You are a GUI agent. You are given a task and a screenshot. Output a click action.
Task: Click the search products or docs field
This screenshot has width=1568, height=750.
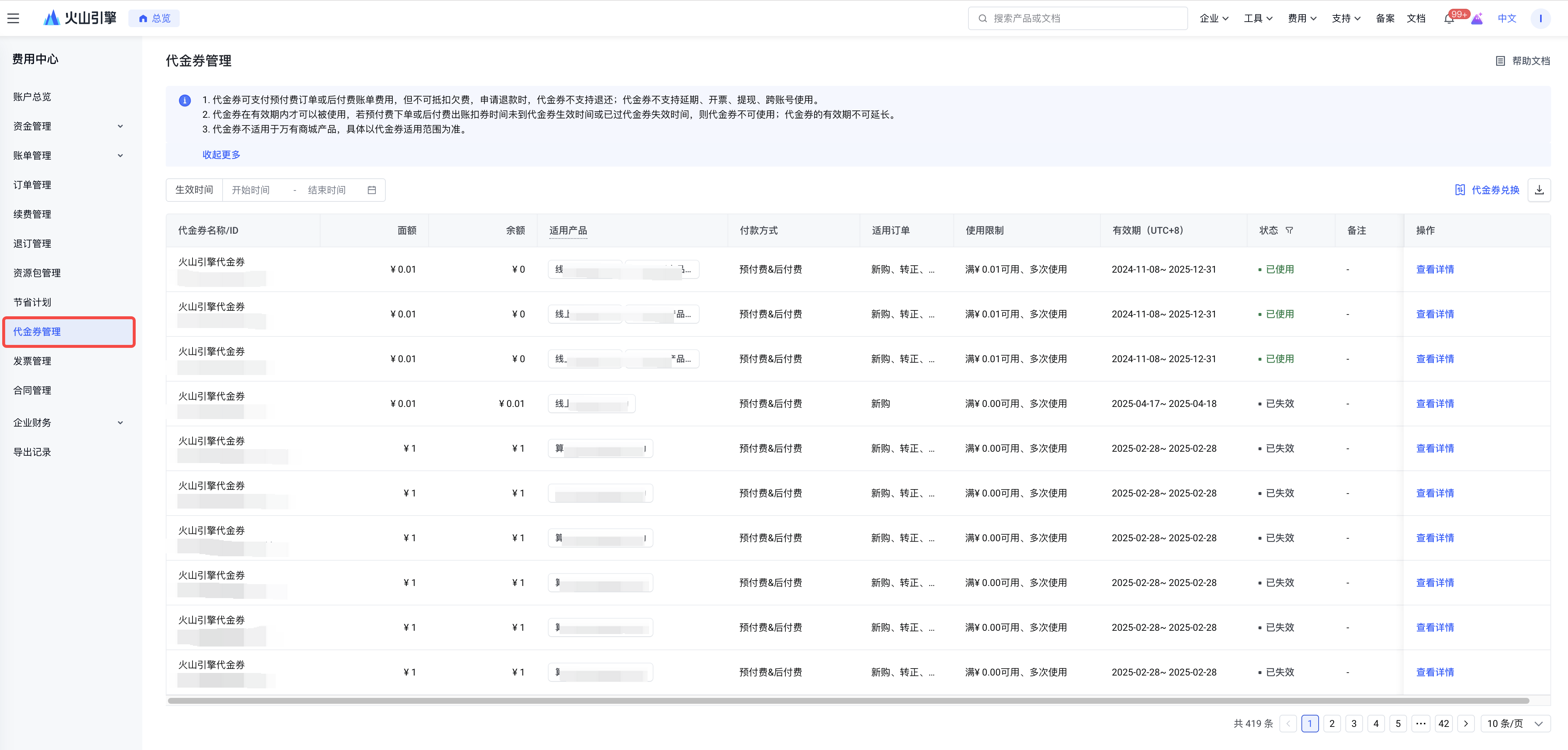1077,18
